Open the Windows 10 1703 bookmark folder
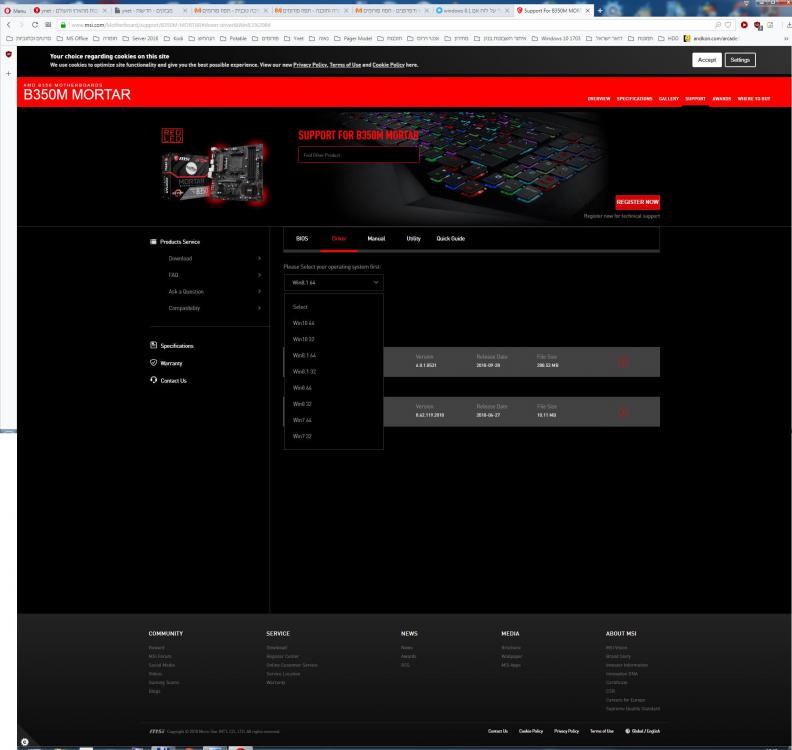792x750 pixels. click(556, 38)
